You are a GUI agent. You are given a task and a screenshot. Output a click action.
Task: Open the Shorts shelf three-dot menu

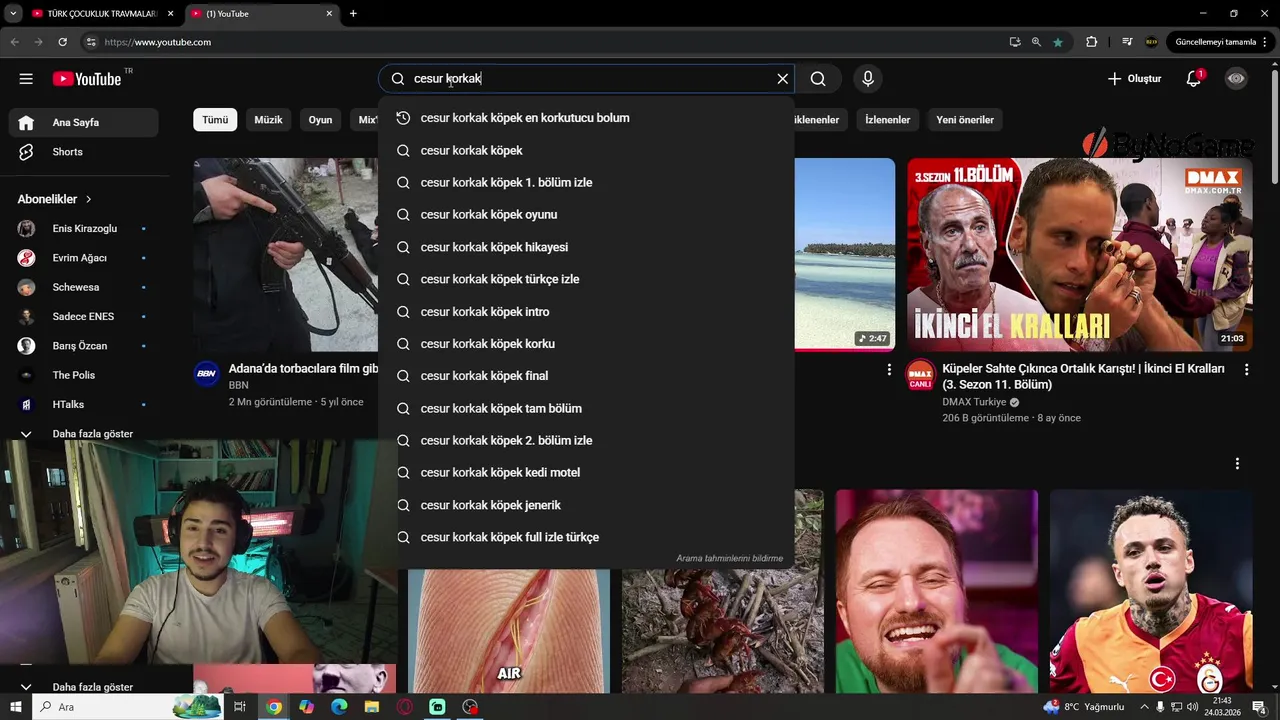(x=1237, y=464)
